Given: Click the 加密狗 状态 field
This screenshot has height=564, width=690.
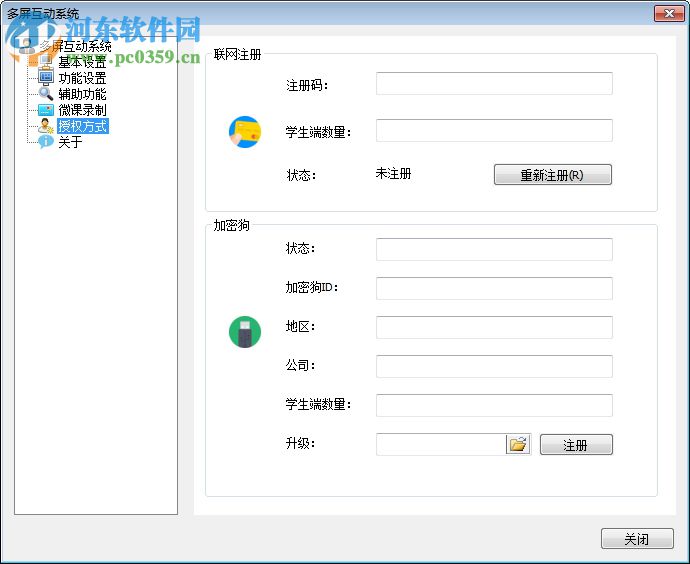Looking at the screenshot, I should tap(494, 249).
